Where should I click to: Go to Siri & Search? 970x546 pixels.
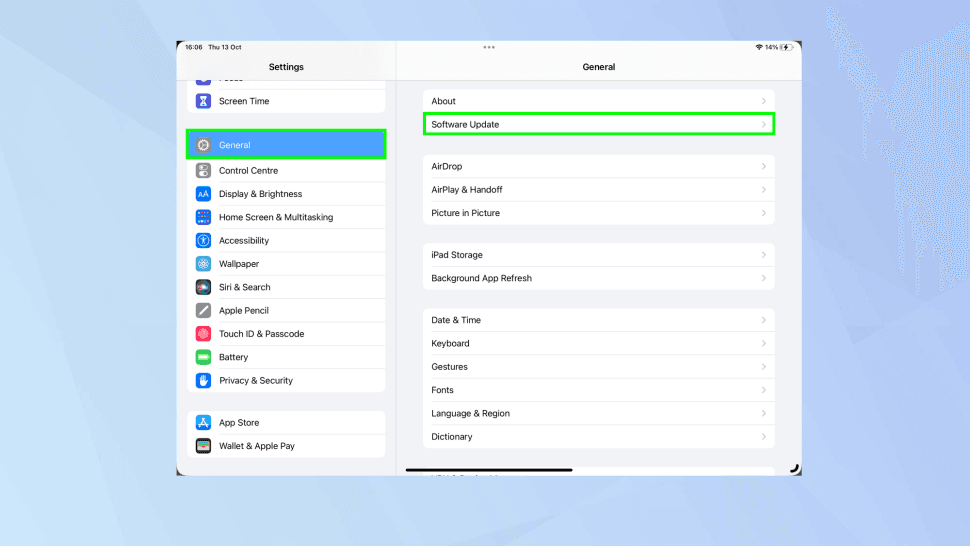point(286,287)
